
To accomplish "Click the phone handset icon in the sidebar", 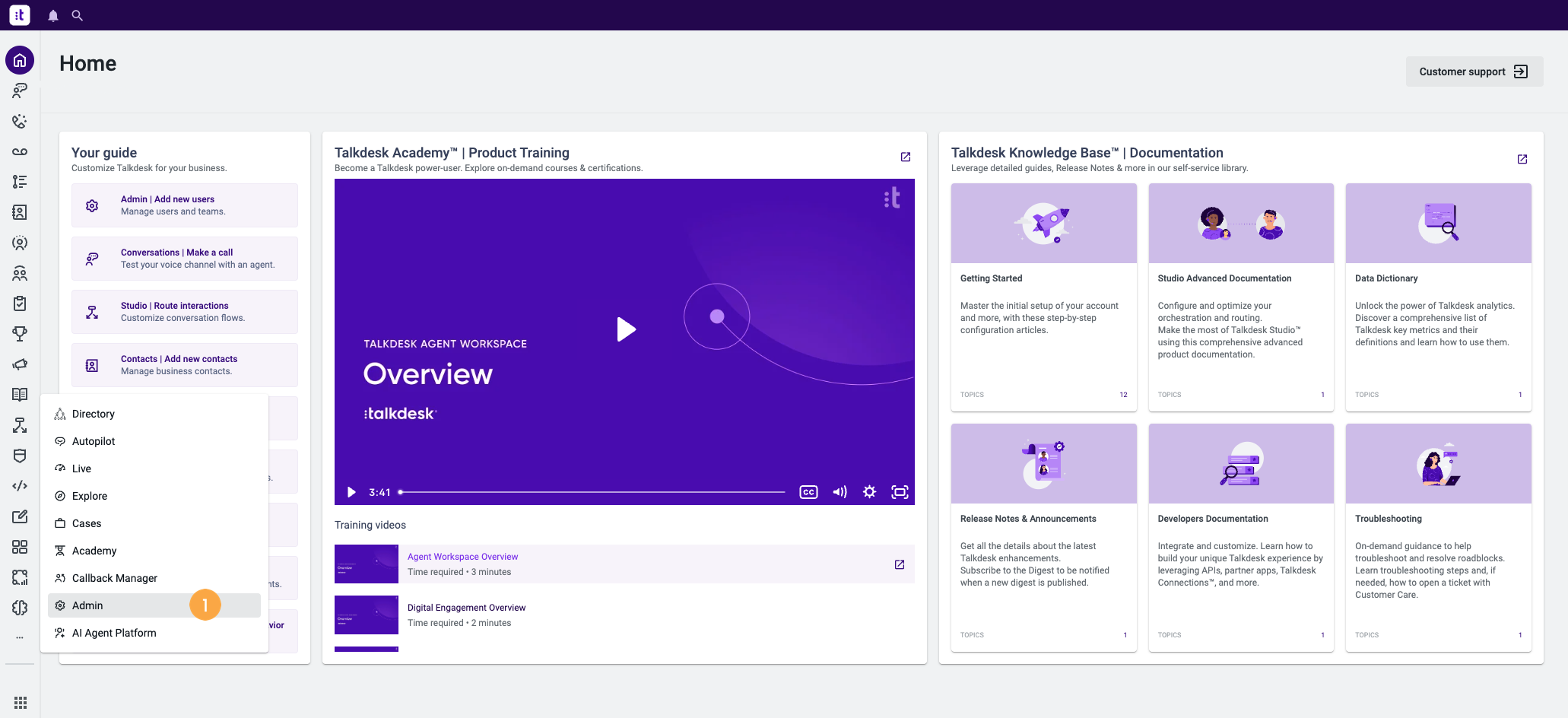I will pyautogui.click(x=20, y=121).
